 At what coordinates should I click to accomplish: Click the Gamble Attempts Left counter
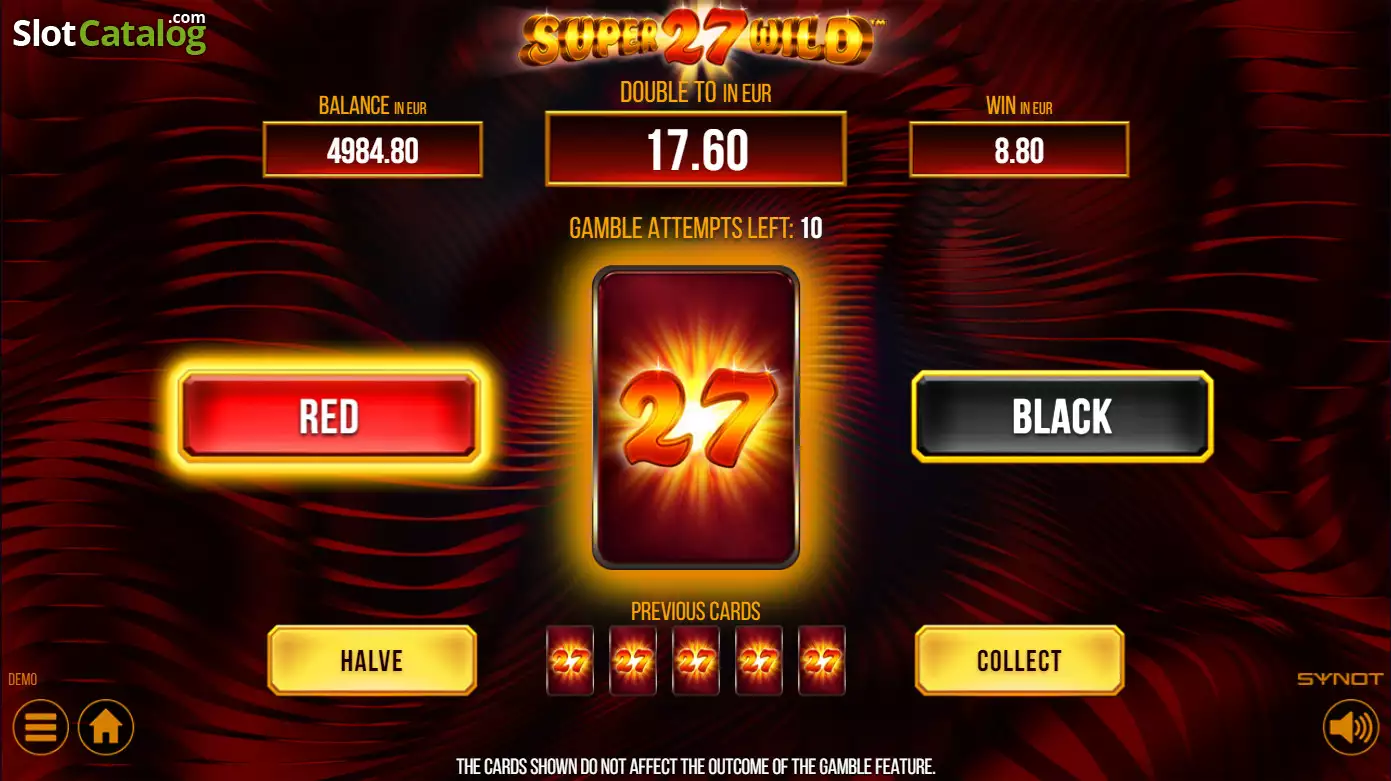(696, 228)
